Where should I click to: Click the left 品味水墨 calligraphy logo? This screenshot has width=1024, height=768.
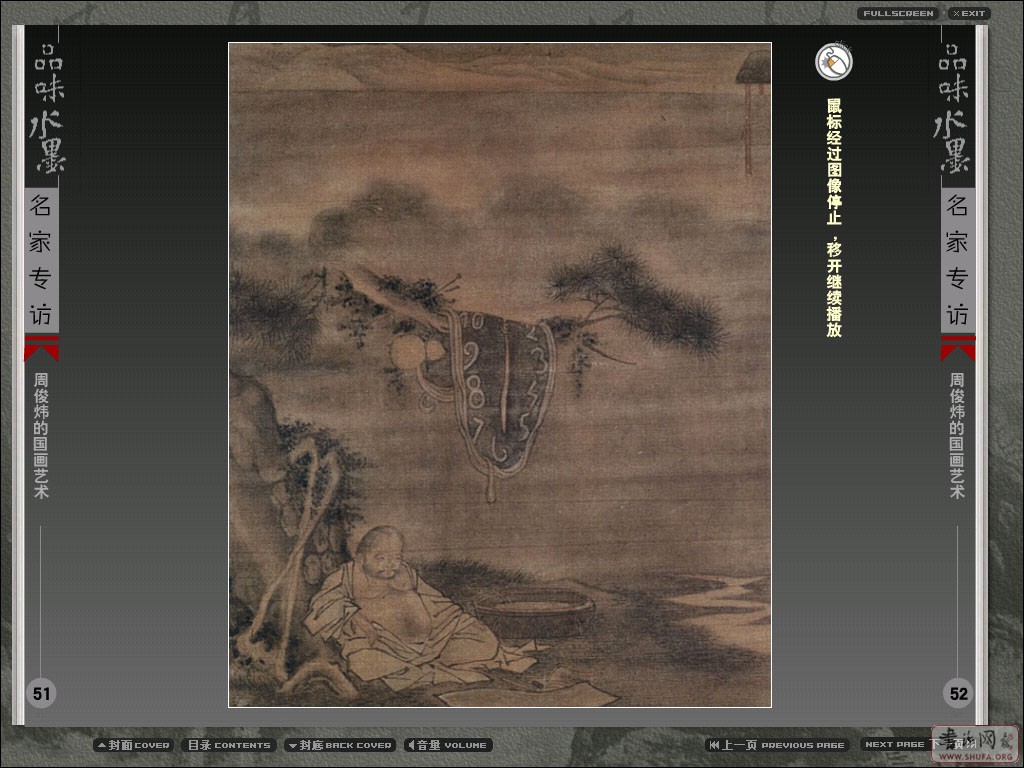(x=47, y=108)
